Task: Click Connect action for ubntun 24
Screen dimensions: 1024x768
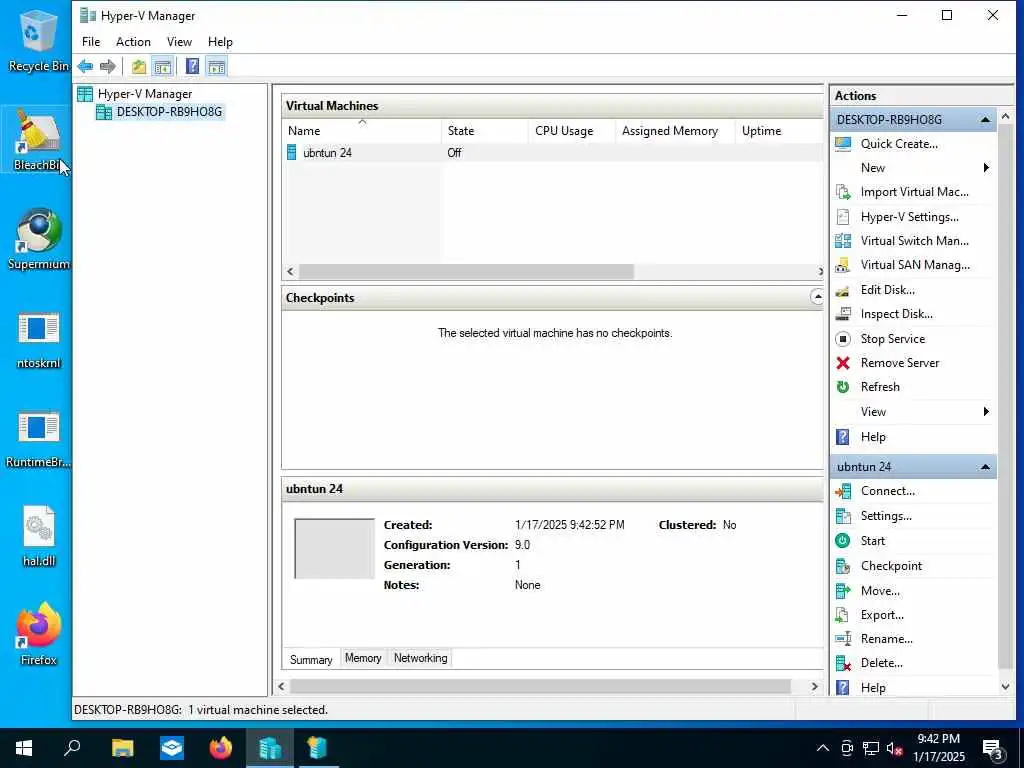Action: point(888,491)
